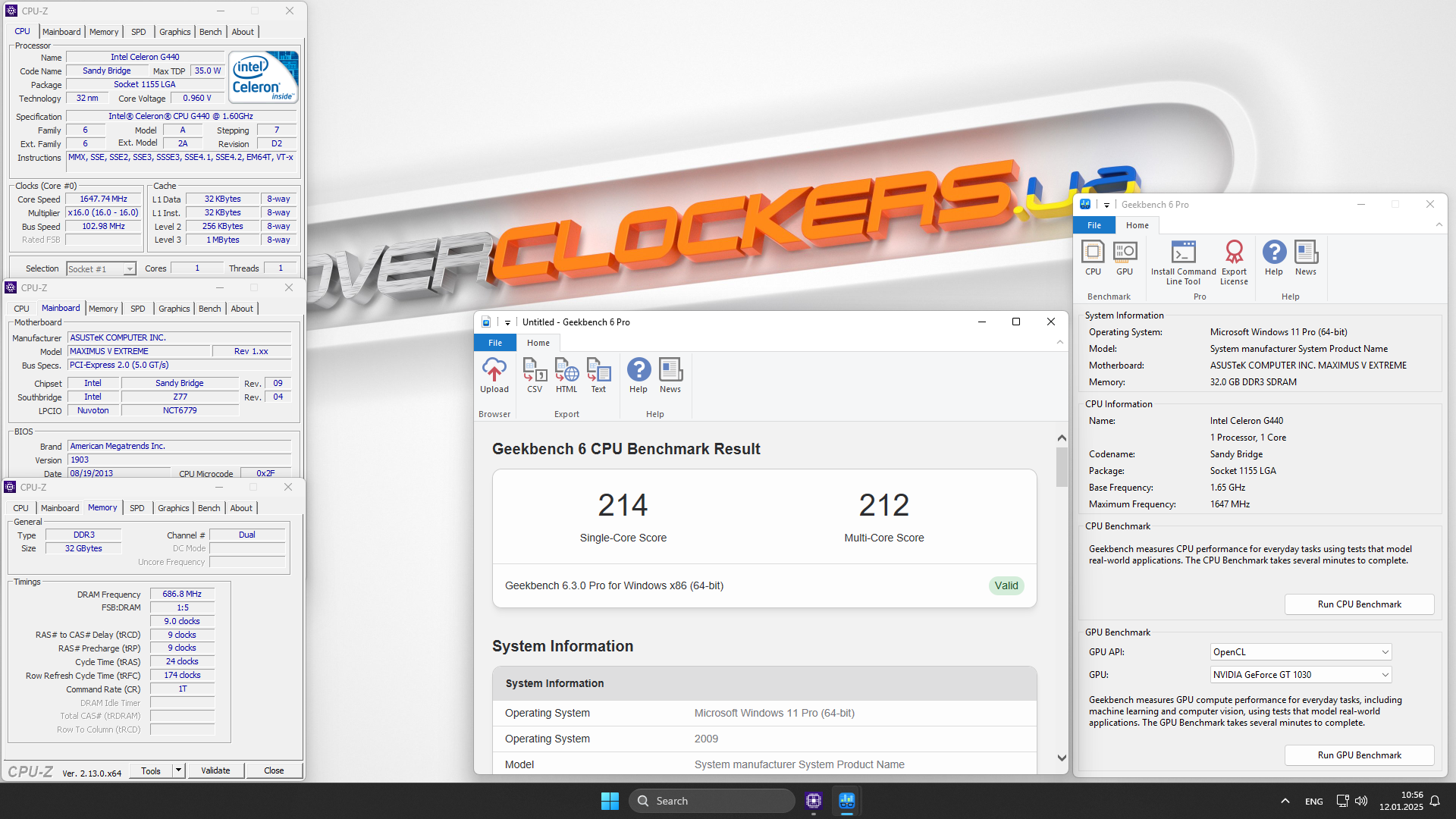Open SPD tab in bottom CPU-Z Memory window

pos(136,508)
